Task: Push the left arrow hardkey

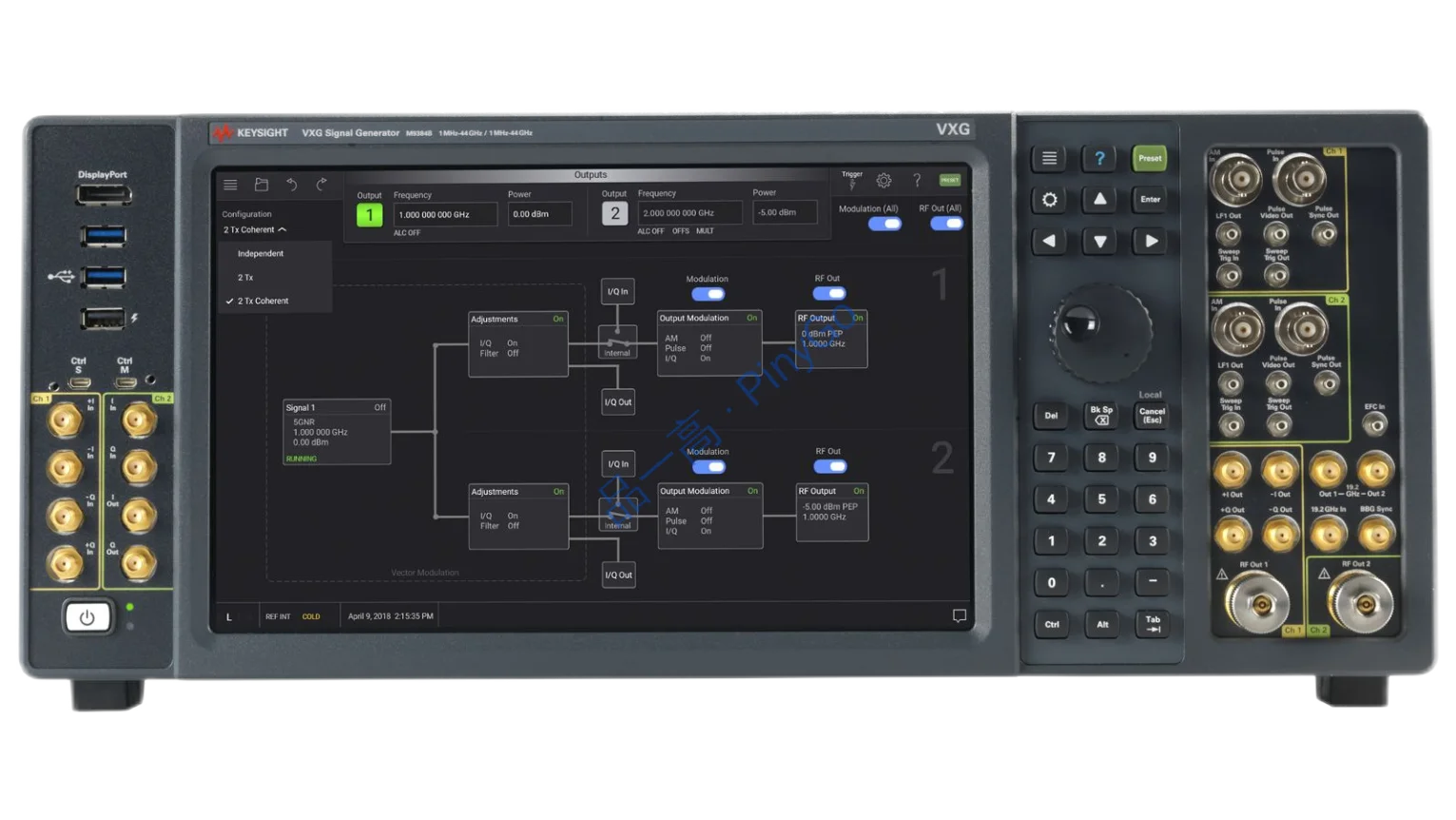Action: (x=1049, y=242)
